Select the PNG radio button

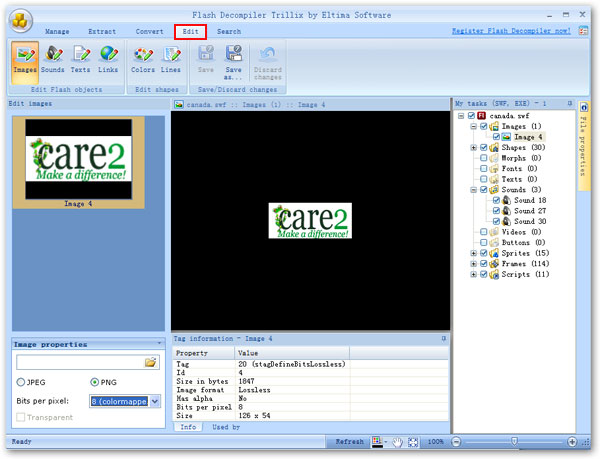[94, 382]
